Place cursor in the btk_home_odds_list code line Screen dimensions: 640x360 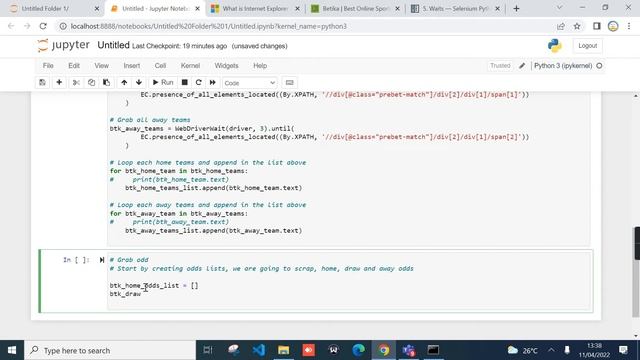(154, 285)
